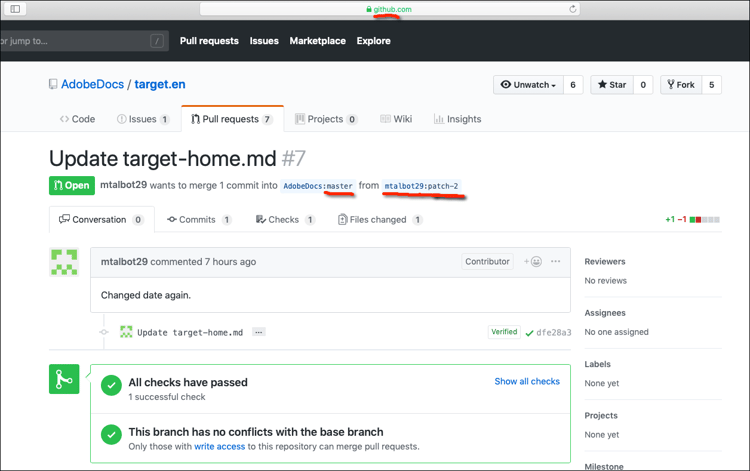Click the stargazers count 0
The width and height of the screenshot is (750, 471).
tap(643, 85)
